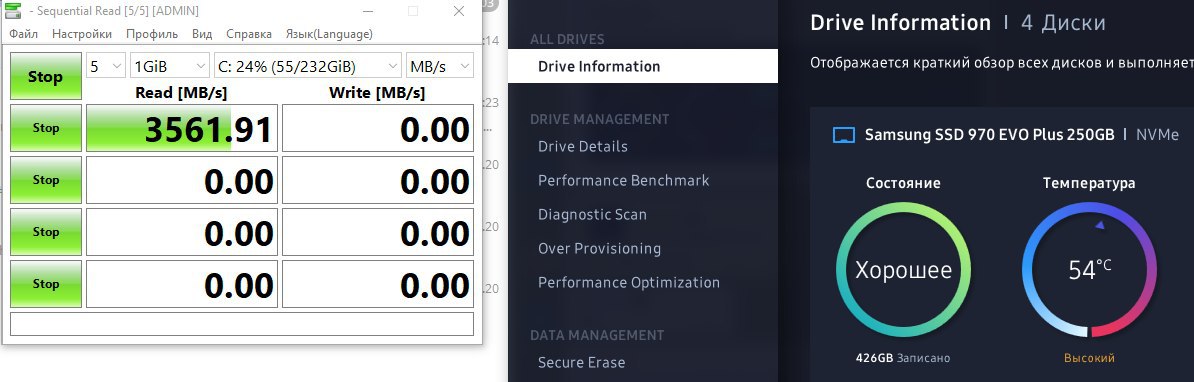
Task: Expand the 1GiB test size dropdown
Action: coord(170,66)
